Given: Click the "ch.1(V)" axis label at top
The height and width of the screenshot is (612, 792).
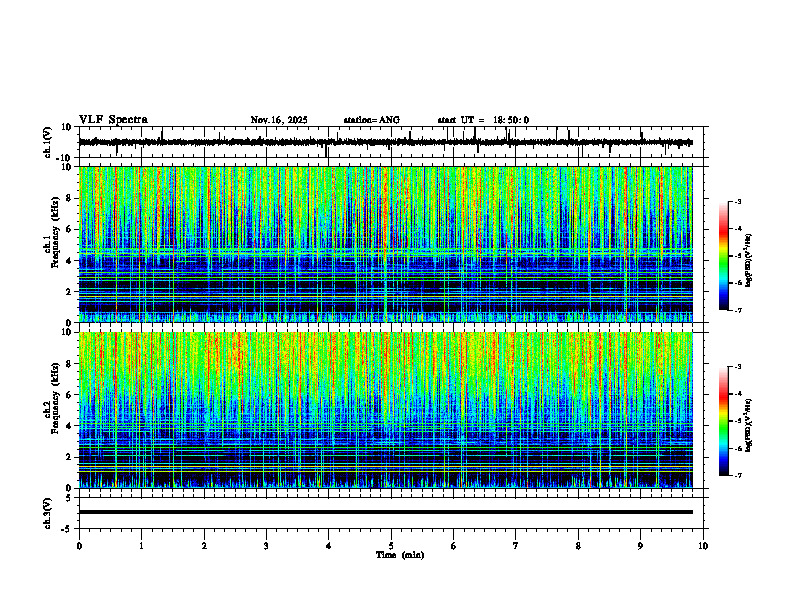Looking at the screenshot, I should point(48,142).
